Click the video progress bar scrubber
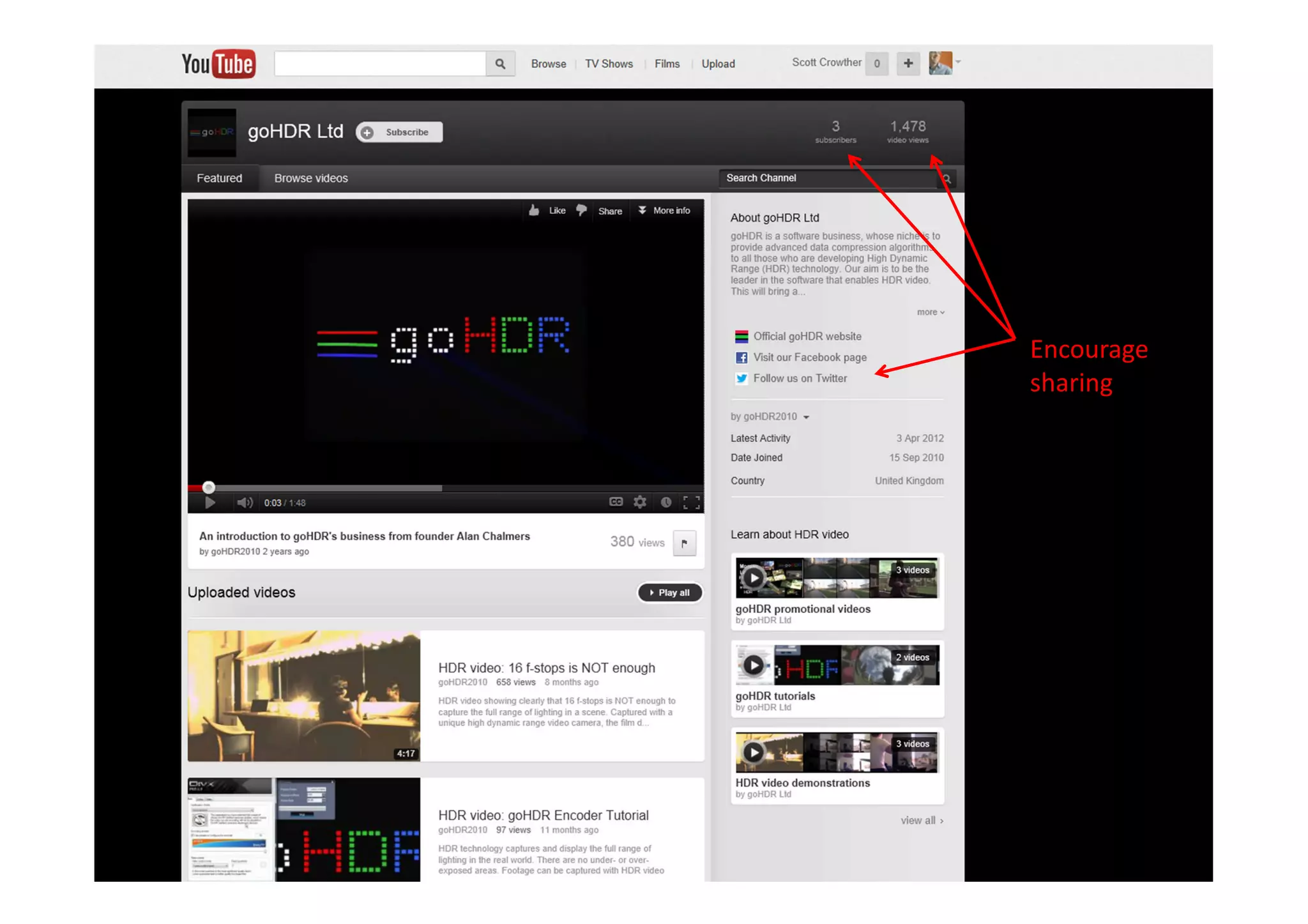1308x924 pixels. [x=209, y=488]
